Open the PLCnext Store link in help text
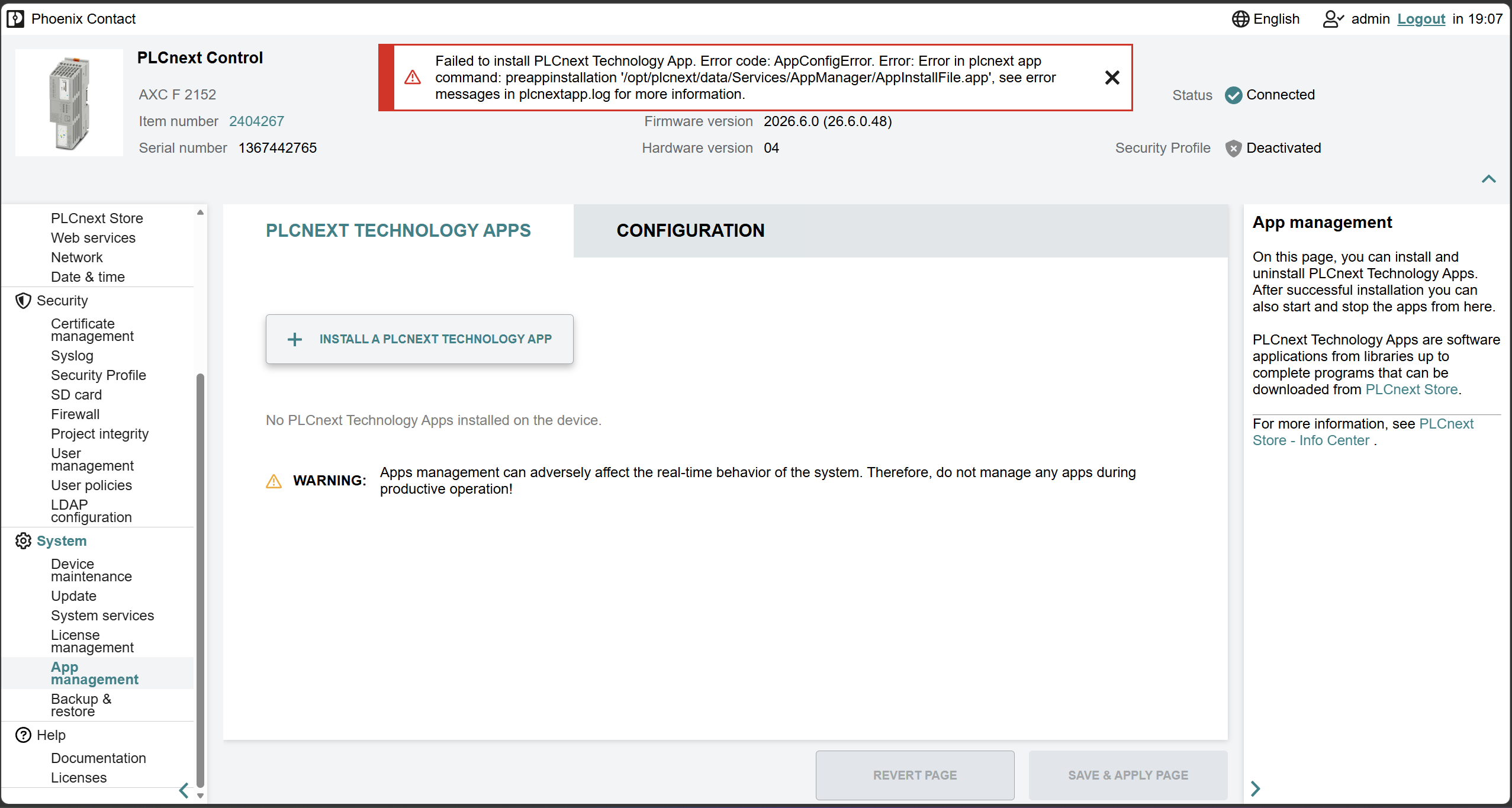1512x808 pixels. 1411,389
